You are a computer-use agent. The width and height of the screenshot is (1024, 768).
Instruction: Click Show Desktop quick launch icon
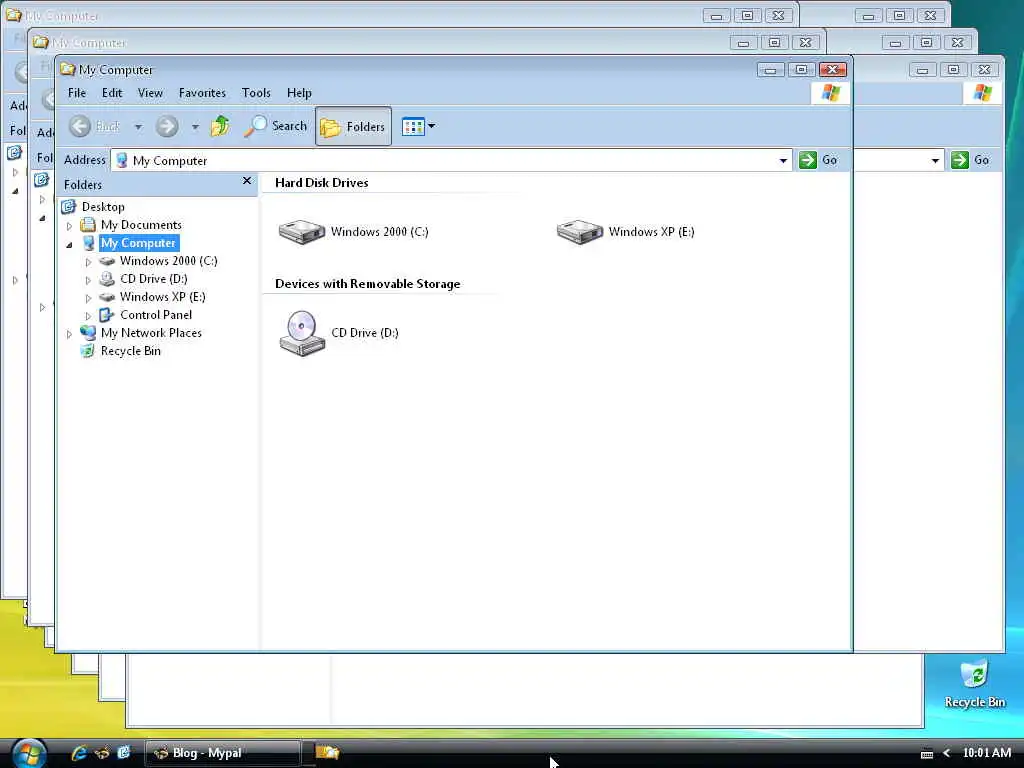[x=124, y=752]
